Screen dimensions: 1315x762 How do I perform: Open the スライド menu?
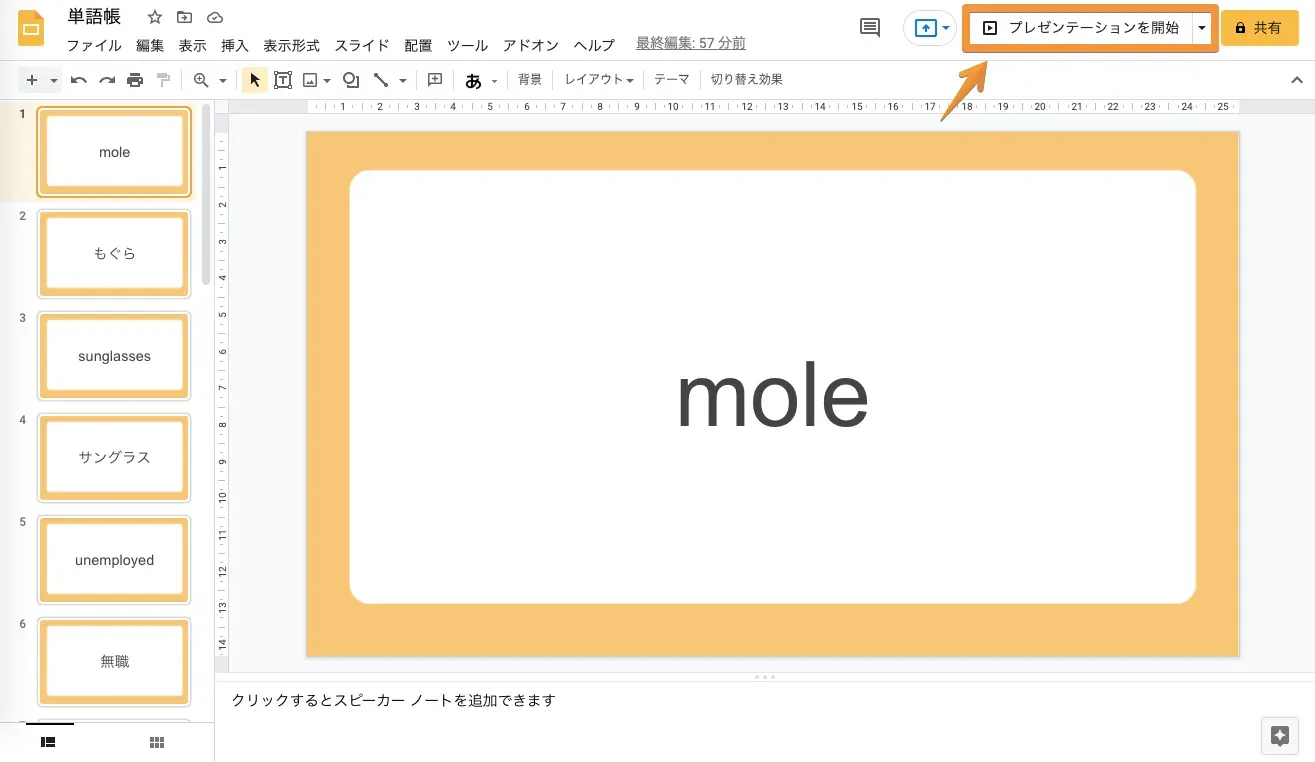pos(362,45)
